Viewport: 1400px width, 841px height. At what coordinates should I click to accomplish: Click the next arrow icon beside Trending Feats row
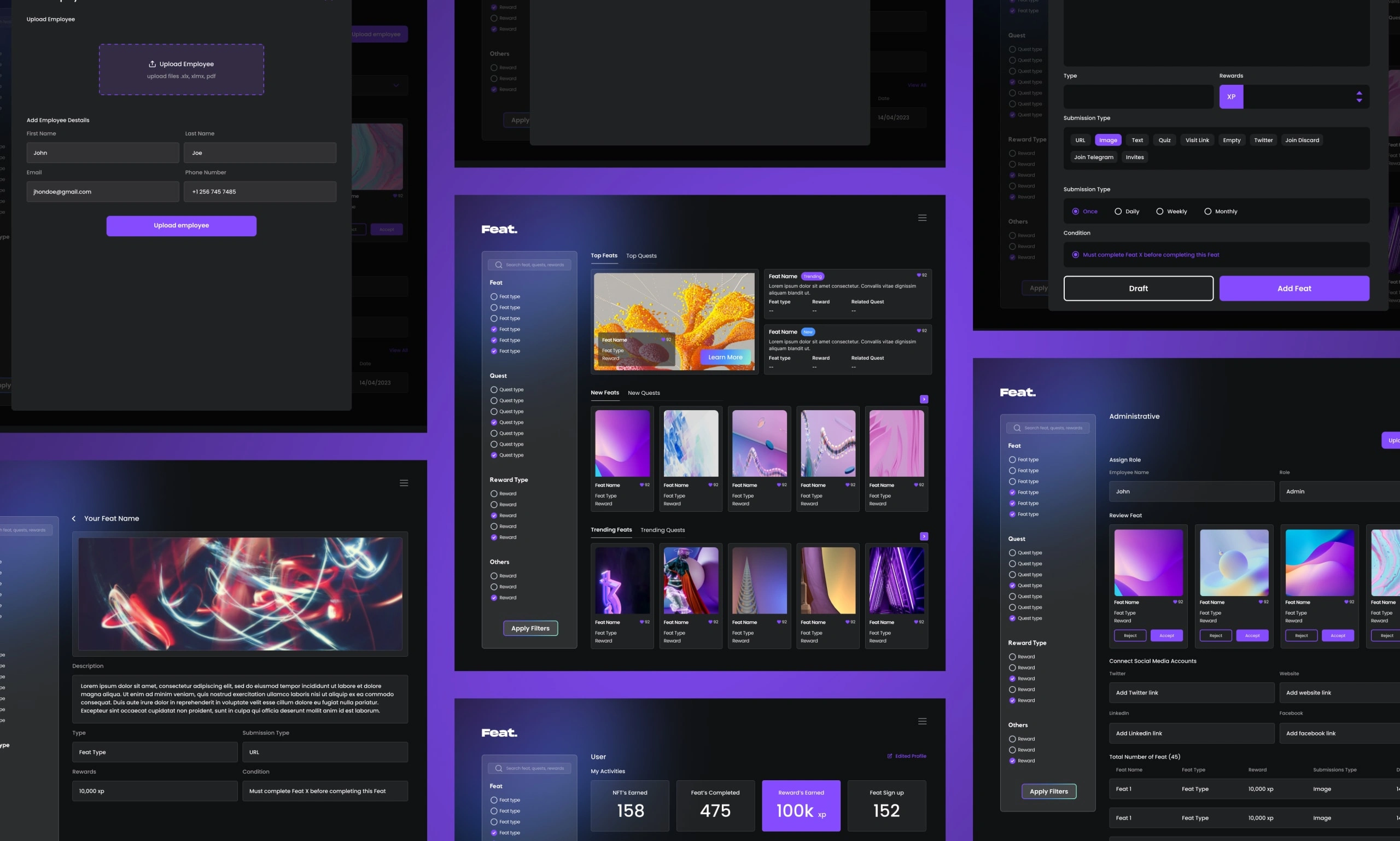[924, 536]
